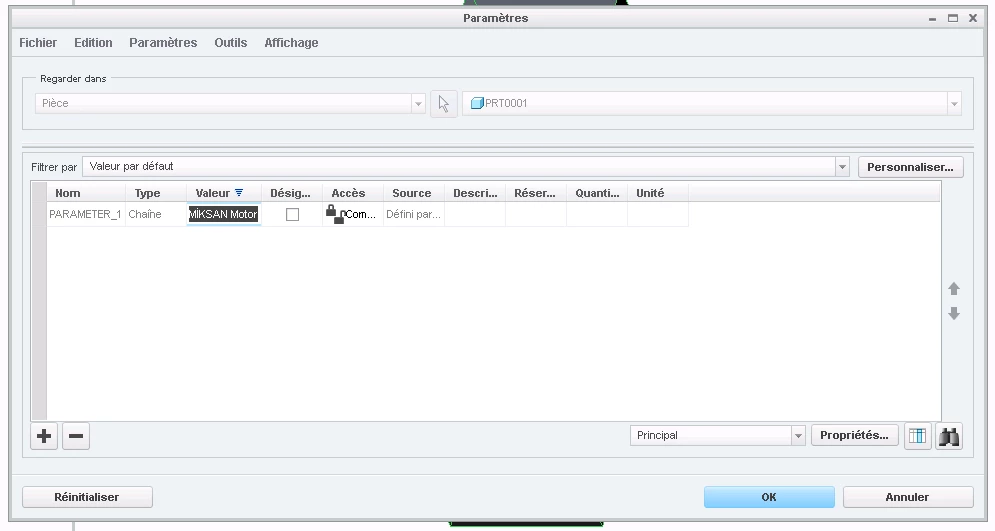Image resolution: width=995 pixels, height=531 pixels.
Task: Close the Paramètres dialog
Action: (973, 18)
